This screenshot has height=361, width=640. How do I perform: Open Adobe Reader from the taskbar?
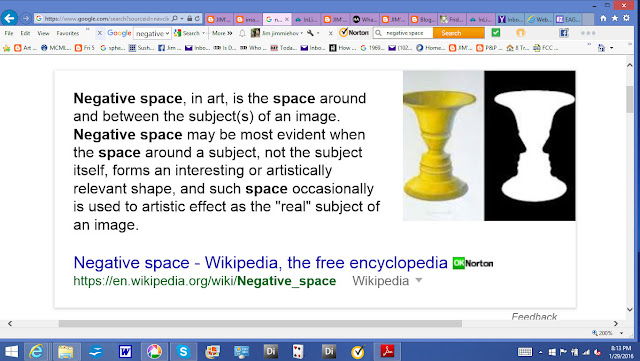(387, 351)
